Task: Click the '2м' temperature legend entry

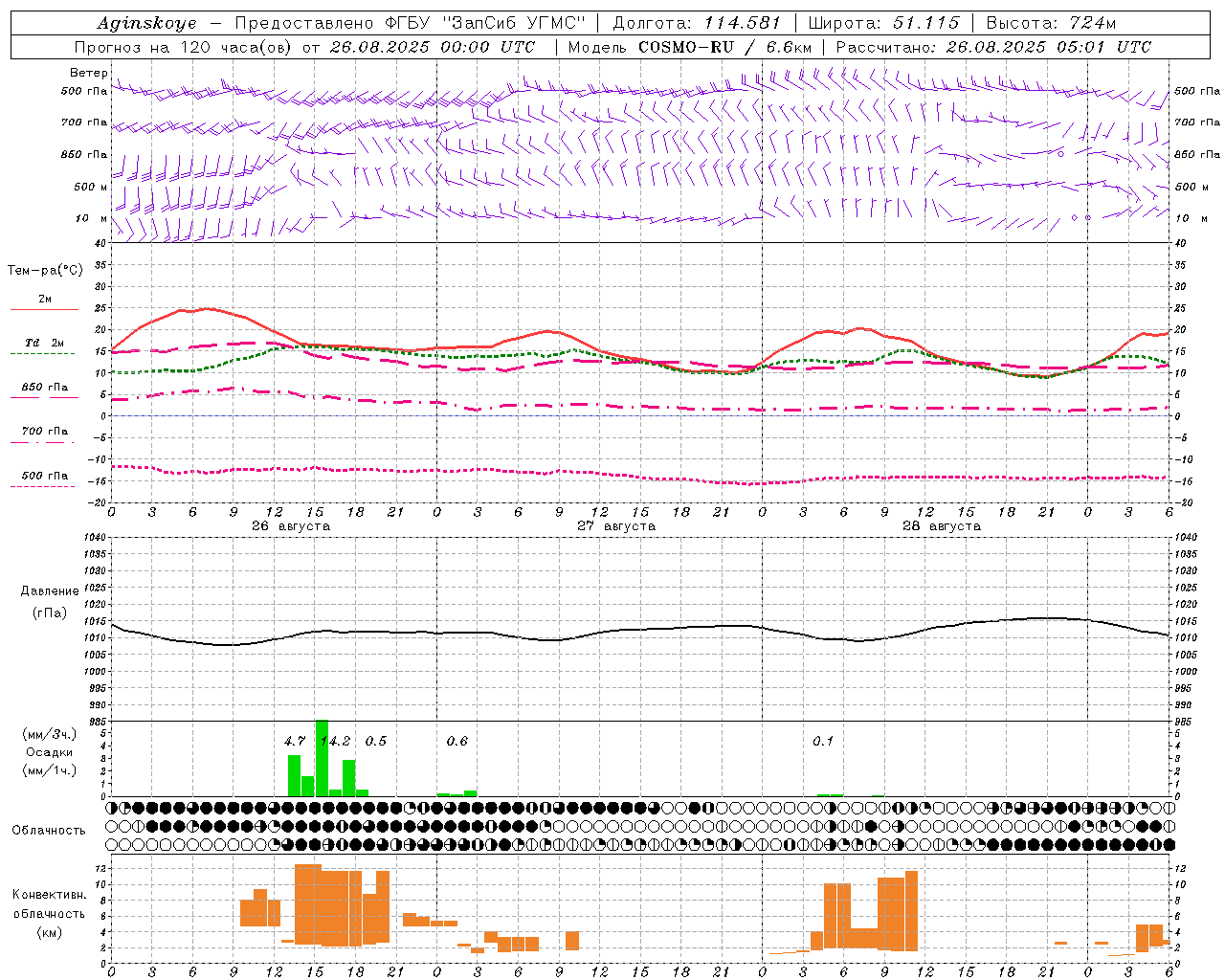Action: [x=45, y=300]
